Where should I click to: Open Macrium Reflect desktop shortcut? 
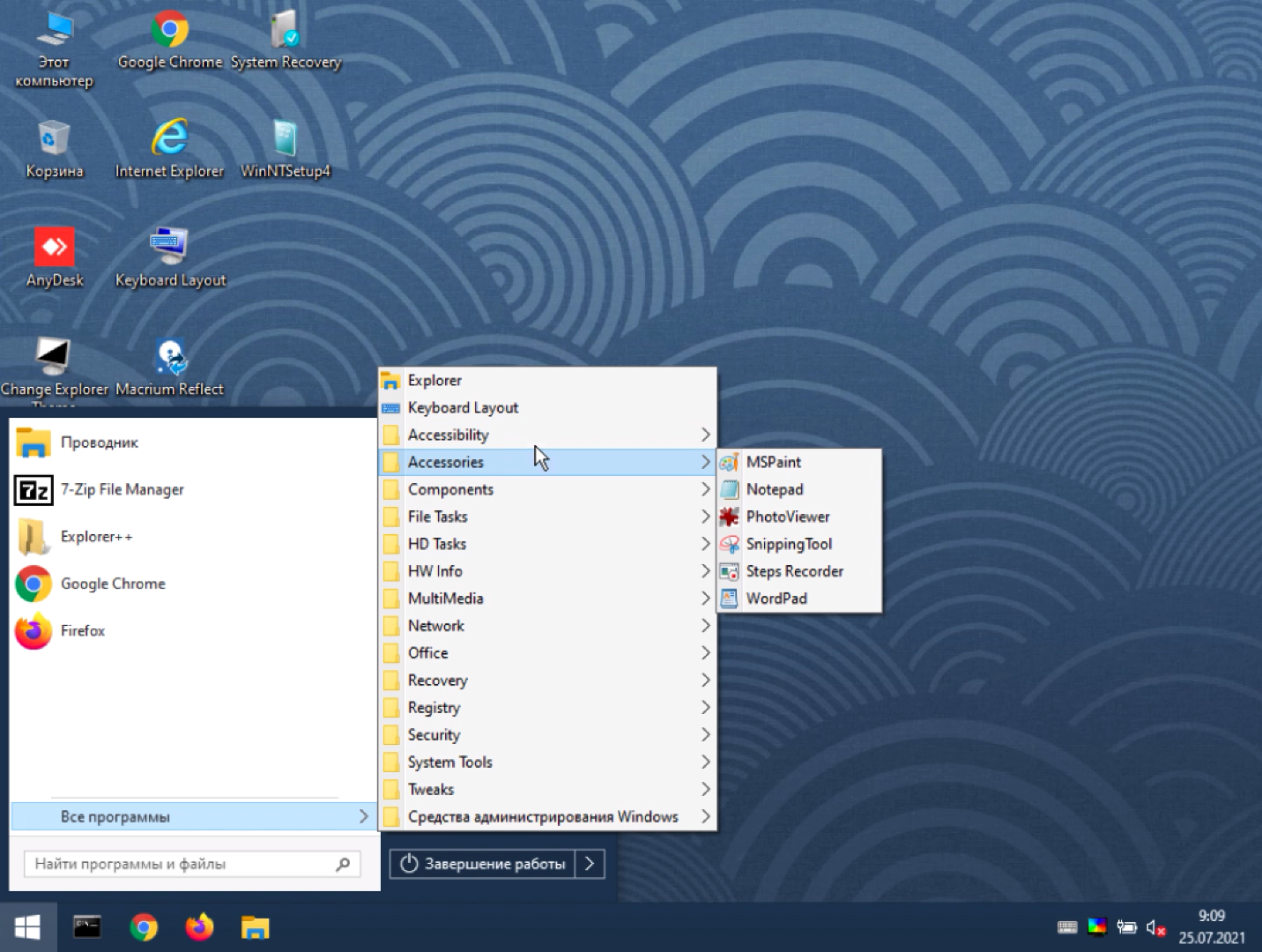point(169,357)
